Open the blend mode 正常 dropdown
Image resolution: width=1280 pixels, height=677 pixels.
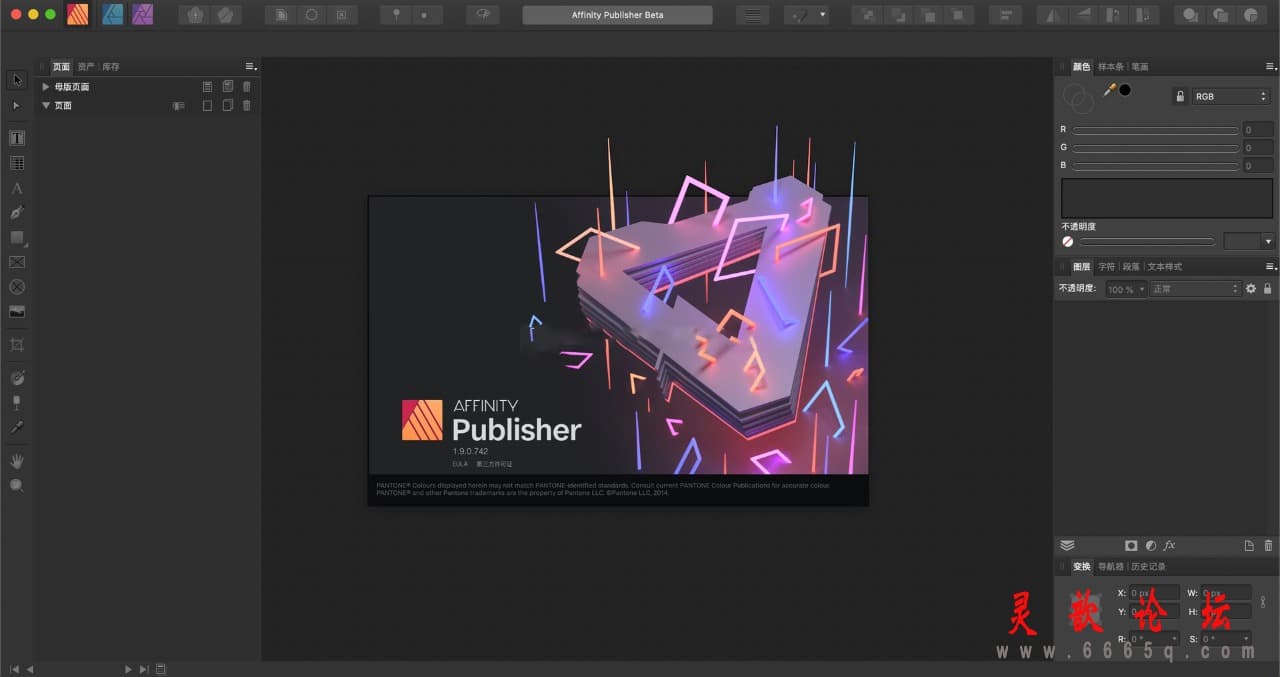click(1194, 288)
